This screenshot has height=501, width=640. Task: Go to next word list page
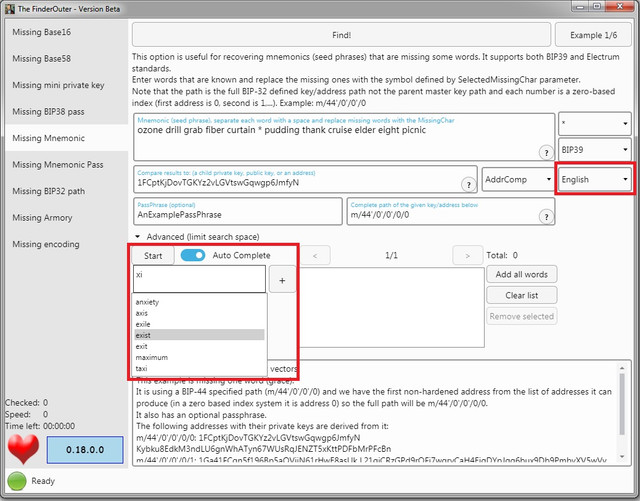pyautogui.click(x=467, y=256)
